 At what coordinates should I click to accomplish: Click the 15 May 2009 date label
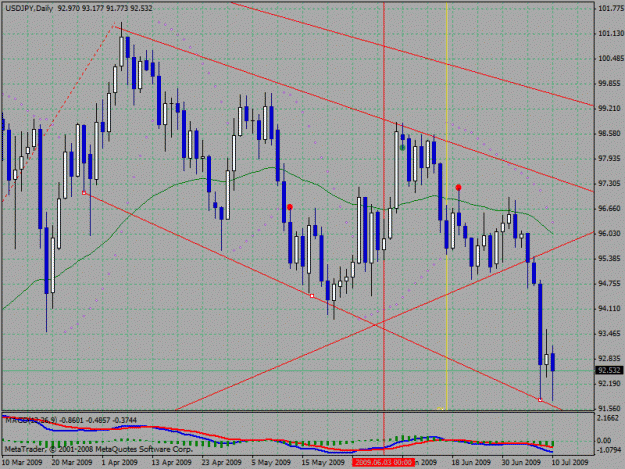pyautogui.click(x=323, y=462)
